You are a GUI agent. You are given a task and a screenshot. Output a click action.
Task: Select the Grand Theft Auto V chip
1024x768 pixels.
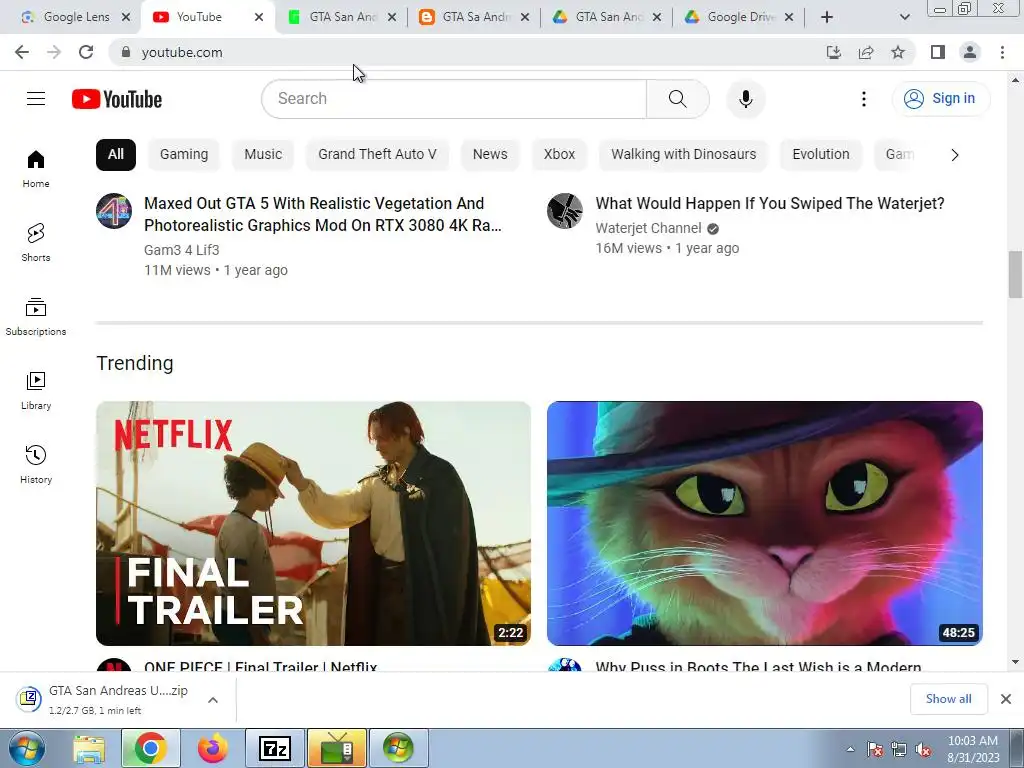[377, 155]
